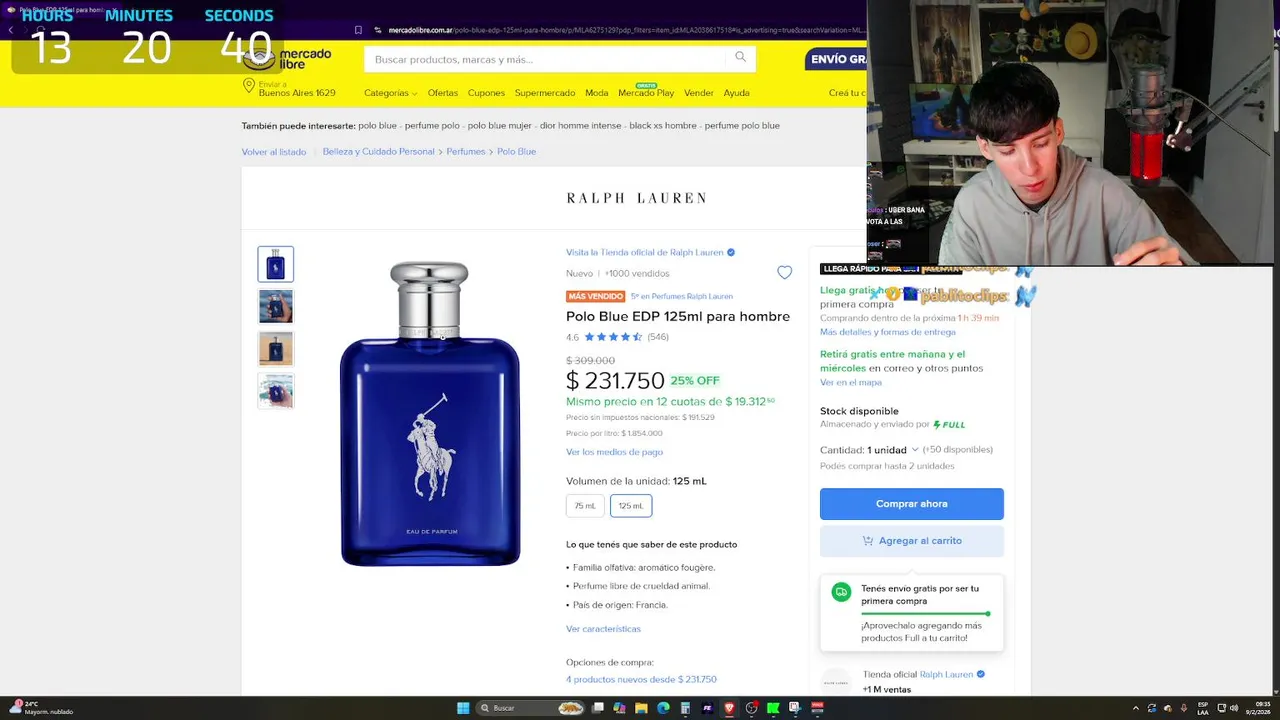Open File Explorer from the taskbar
This screenshot has height=720, width=1280.
(x=641, y=708)
